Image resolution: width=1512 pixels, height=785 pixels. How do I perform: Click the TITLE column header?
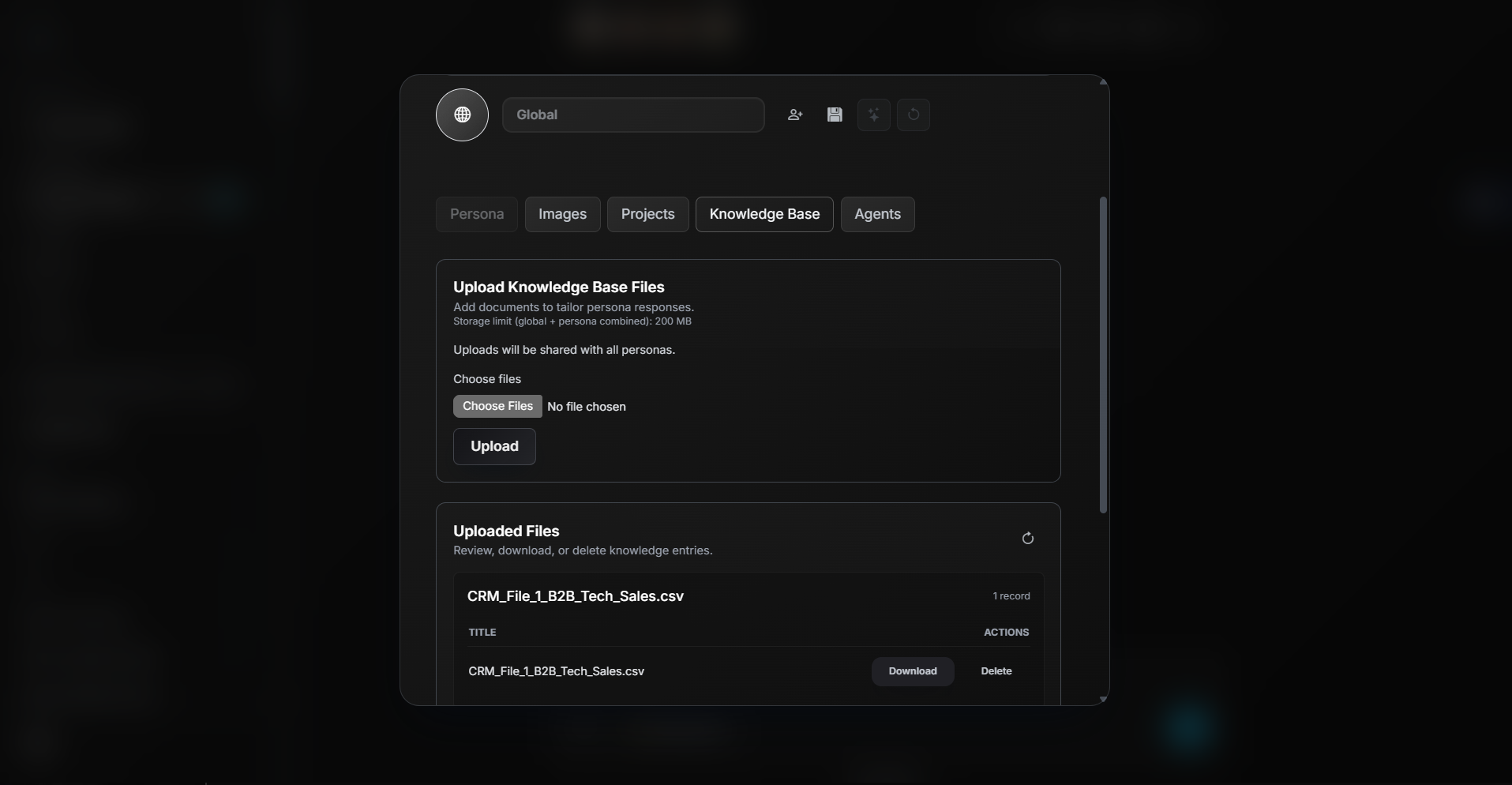482,633
